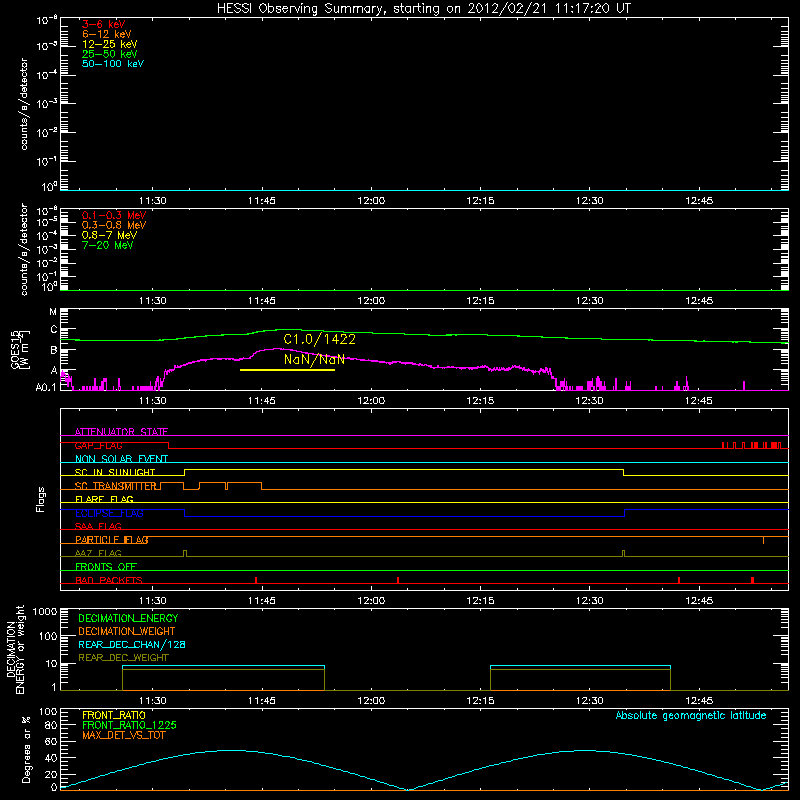The height and width of the screenshot is (800, 800).
Task: Select the NON_SOLAR_EVENT flag label
Action: pyautogui.click(x=121, y=459)
